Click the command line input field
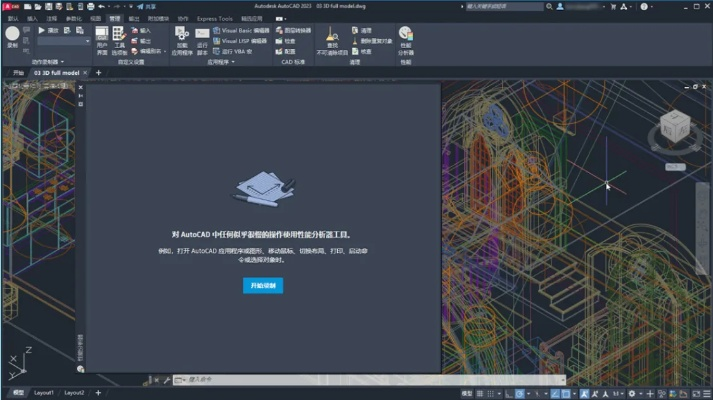713x400 pixels. (x=371, y=380)
